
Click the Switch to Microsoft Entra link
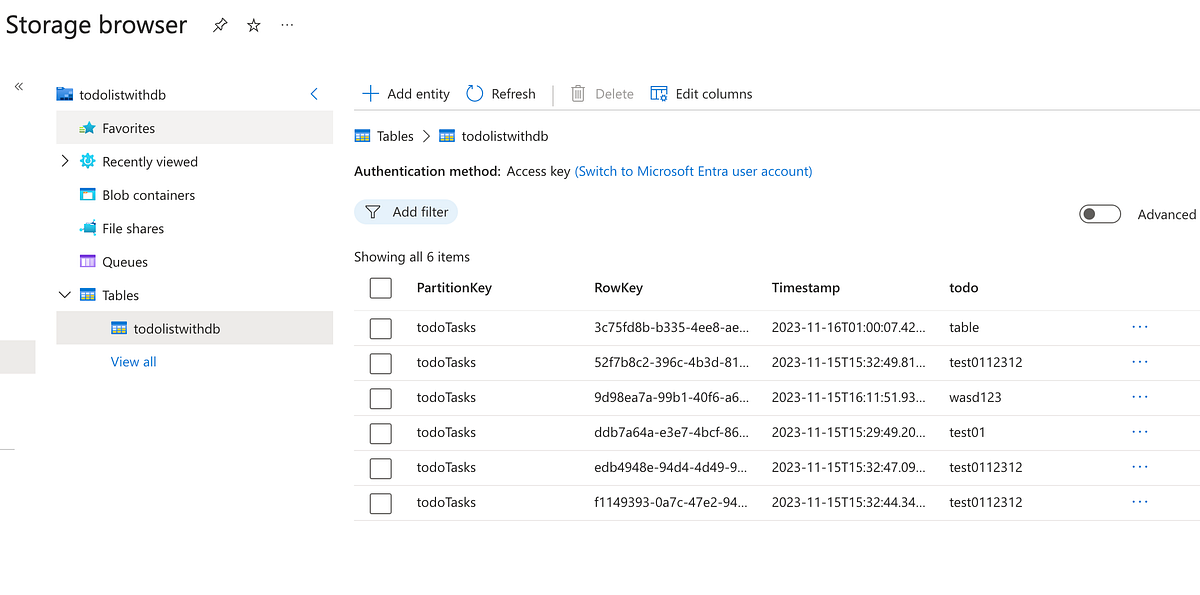693,171
